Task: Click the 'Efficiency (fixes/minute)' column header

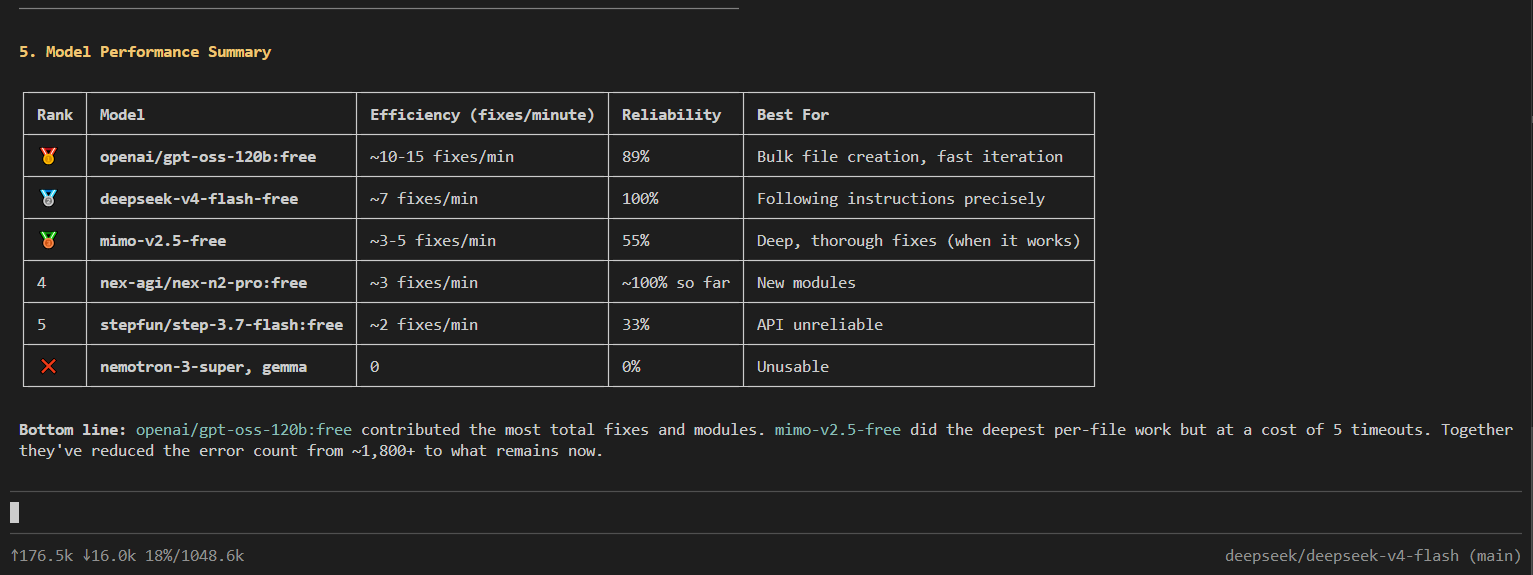Action: (x=482, y=114)
